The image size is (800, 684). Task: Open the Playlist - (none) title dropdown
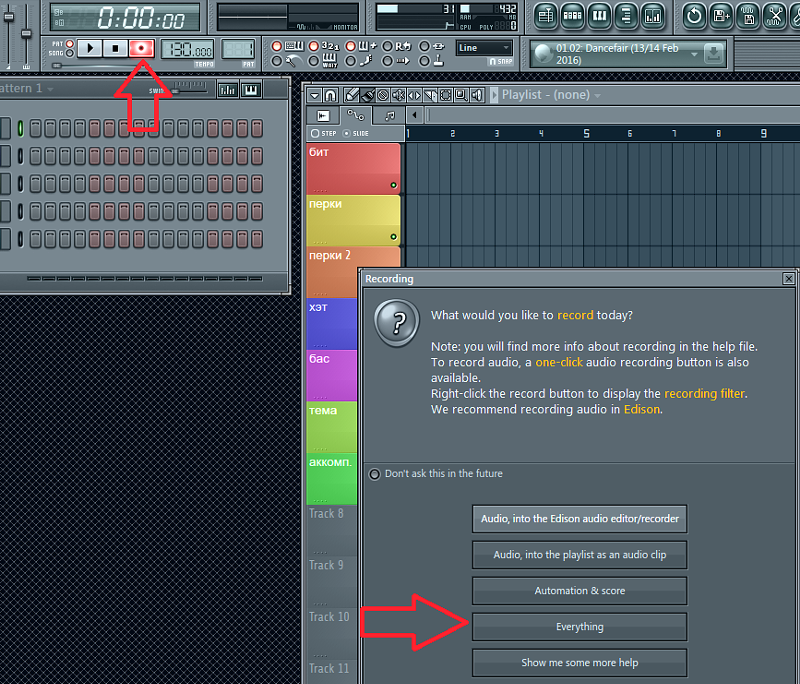[x=597, y=95]
